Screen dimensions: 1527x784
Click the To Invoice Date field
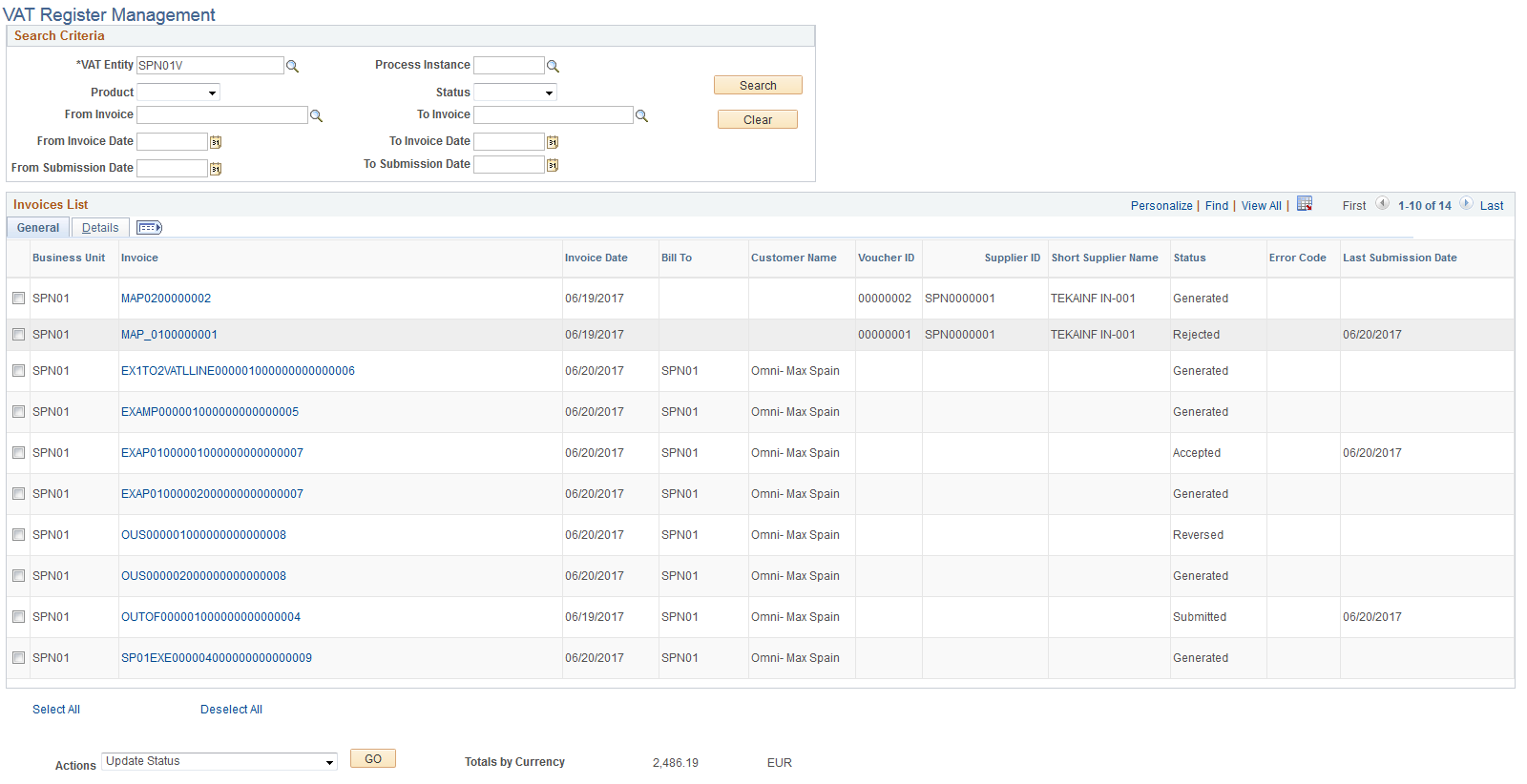click(509, 141)
